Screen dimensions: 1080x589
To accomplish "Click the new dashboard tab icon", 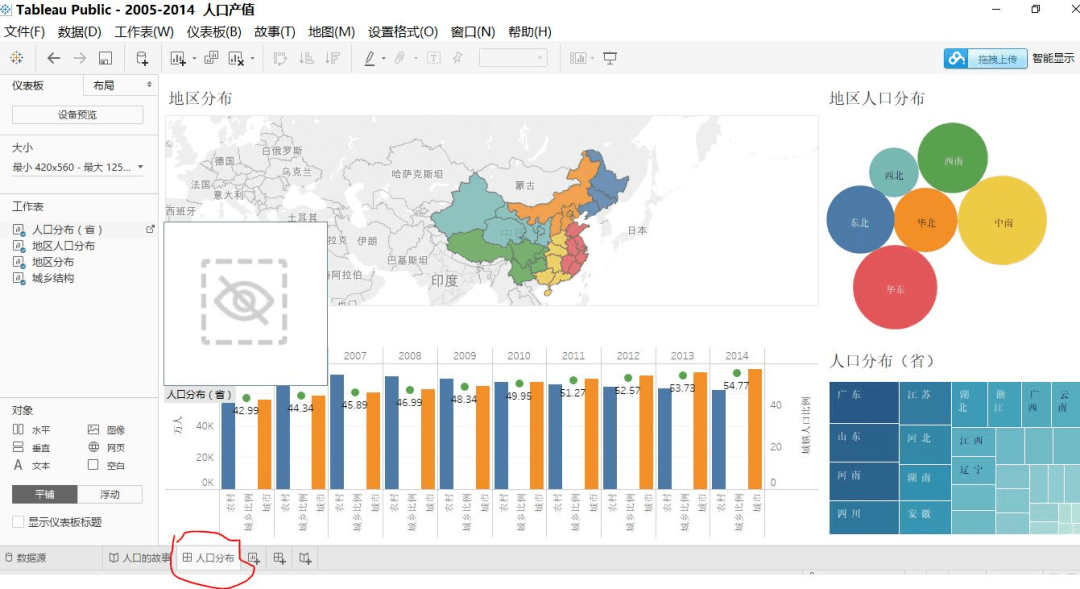I will pos(279,559).
